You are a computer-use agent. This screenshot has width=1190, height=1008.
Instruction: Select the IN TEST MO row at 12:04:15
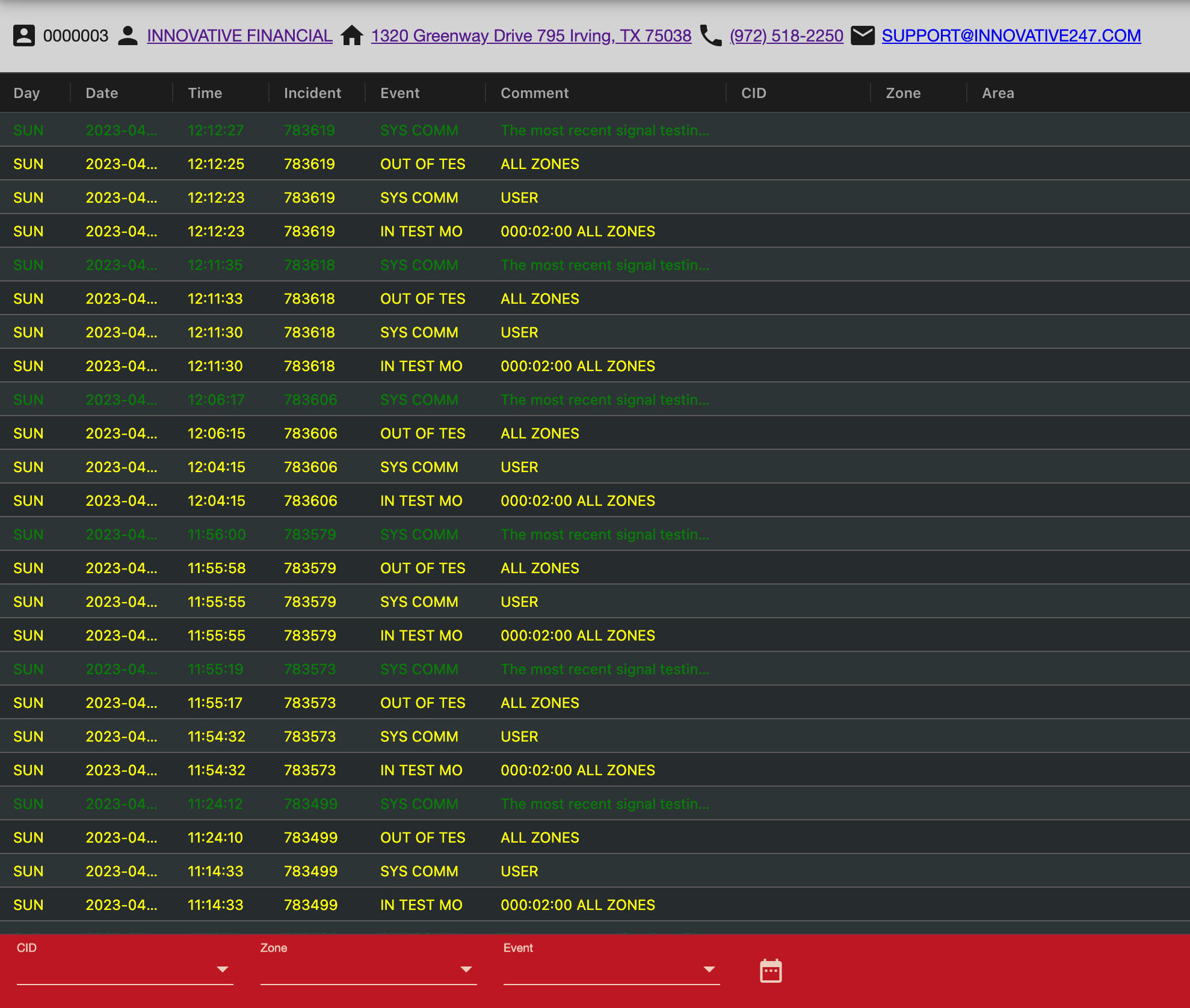tap(595, 500)
